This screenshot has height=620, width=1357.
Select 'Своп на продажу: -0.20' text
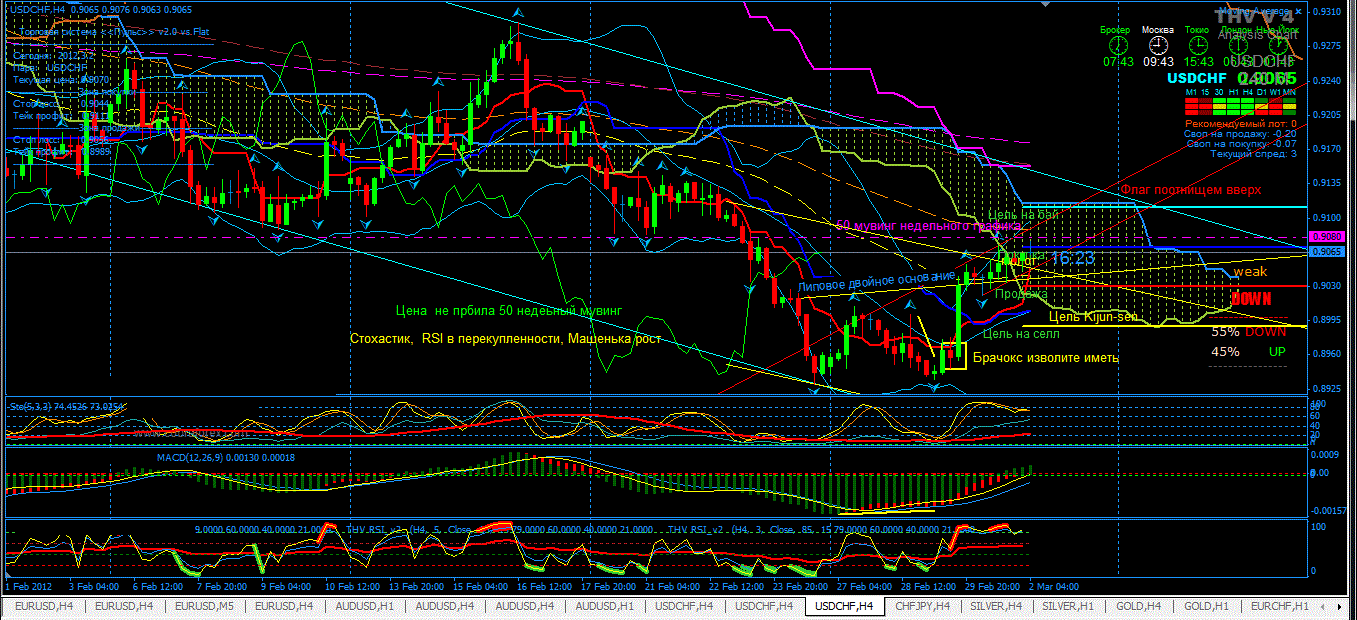tap(1240, 134)
